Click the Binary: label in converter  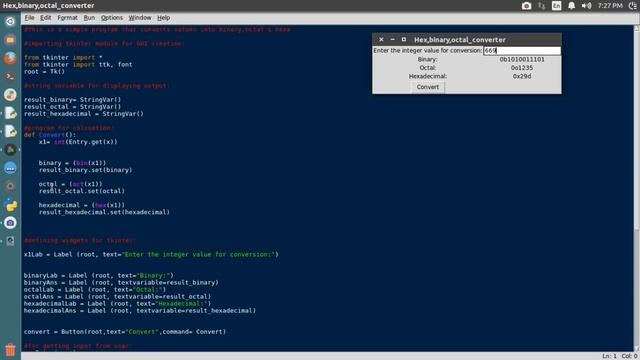pyautogui.click(x=427, y=59)
